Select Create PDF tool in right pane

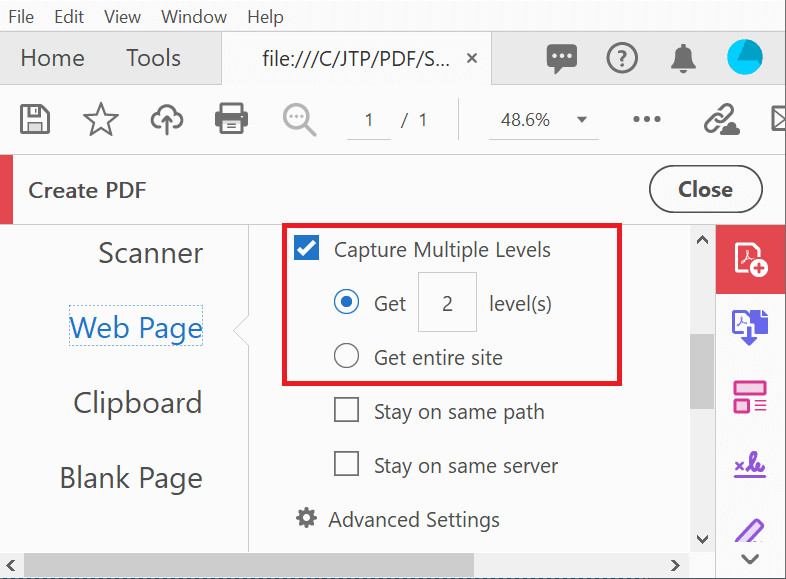point(750,259)
